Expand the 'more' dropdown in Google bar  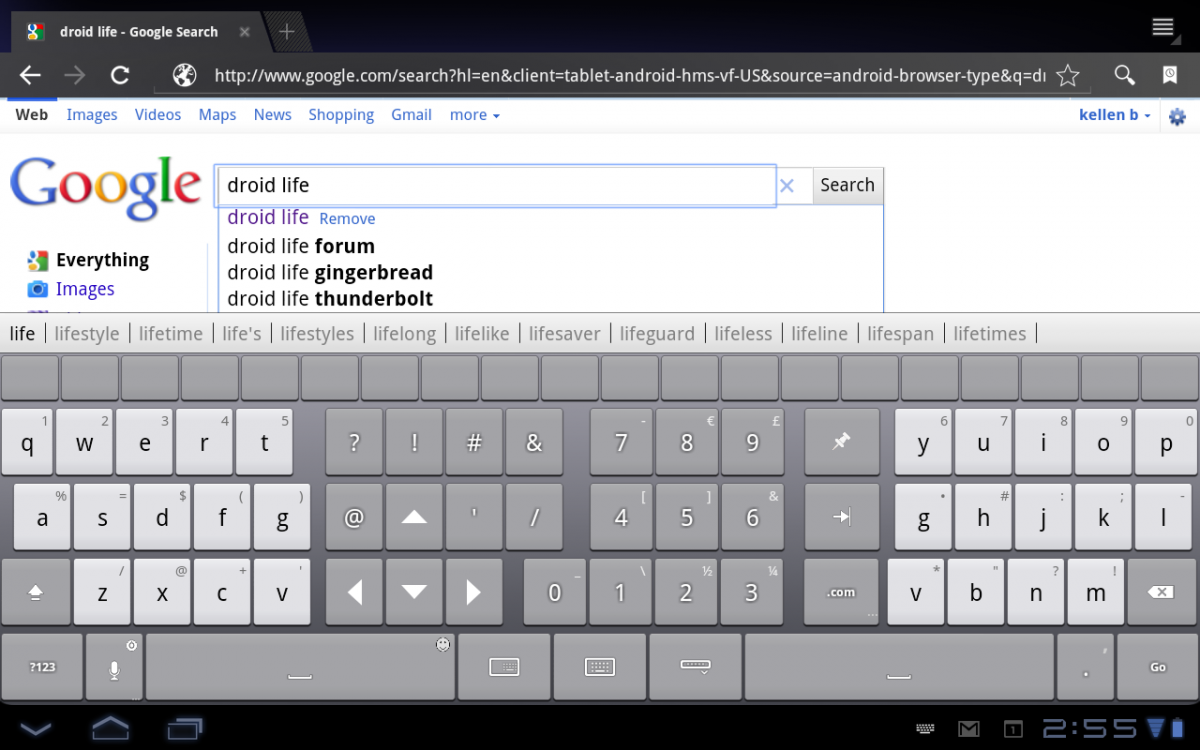point(475,115)
